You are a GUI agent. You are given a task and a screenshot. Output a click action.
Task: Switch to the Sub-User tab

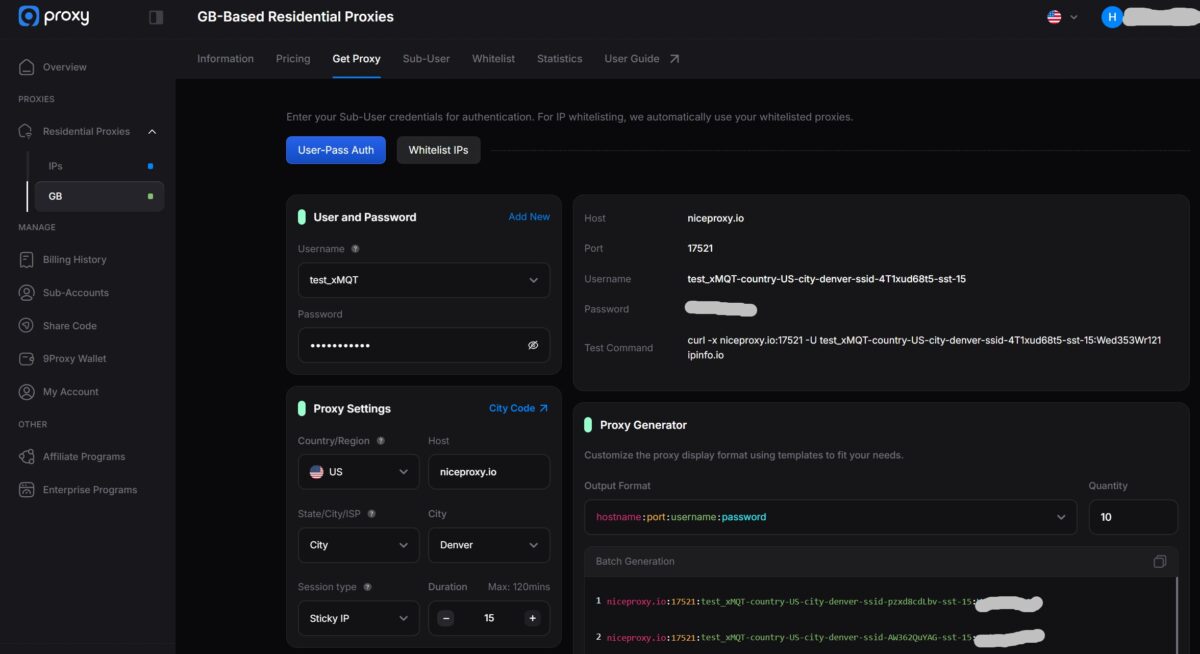[426, 59]
